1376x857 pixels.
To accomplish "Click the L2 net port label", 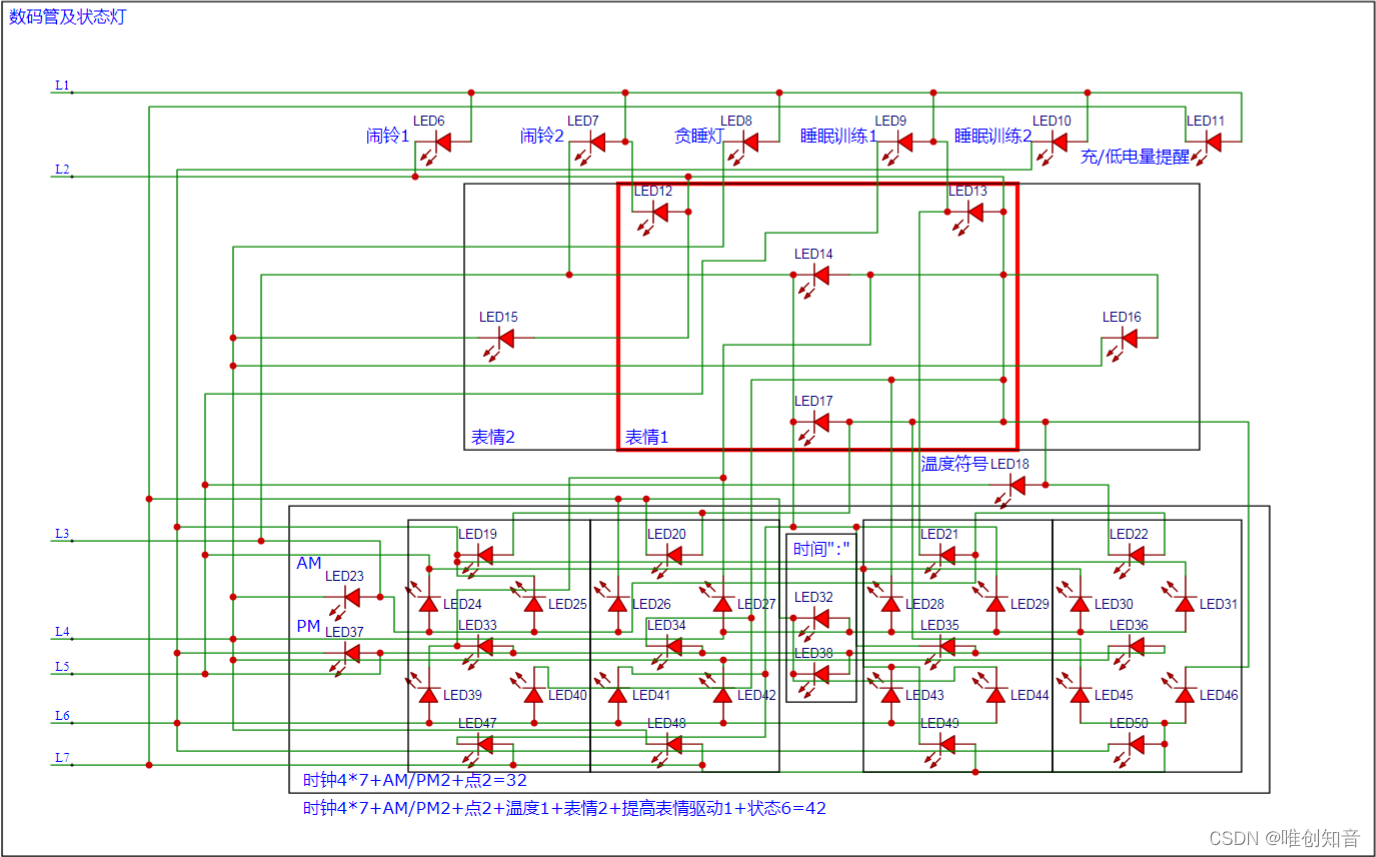I will pyautogui.click(x=62, y=169).
